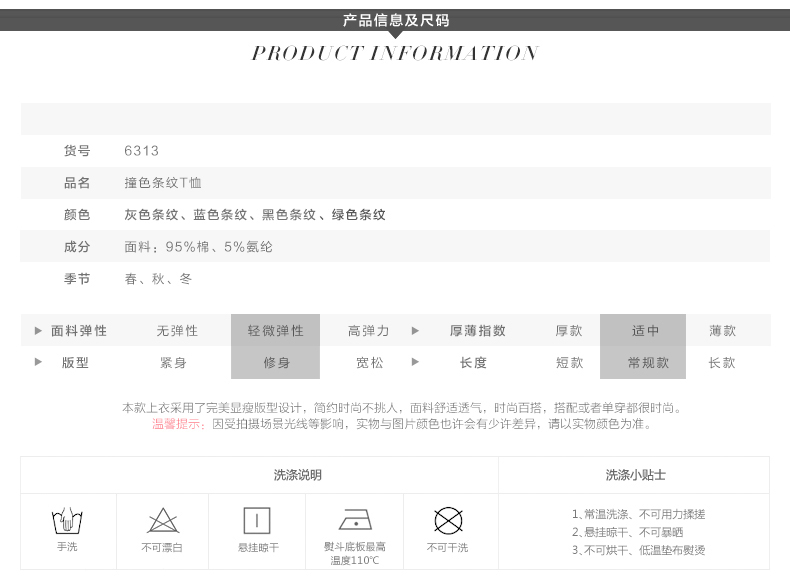
Task: Click the 长度 label
Action: 473,362
